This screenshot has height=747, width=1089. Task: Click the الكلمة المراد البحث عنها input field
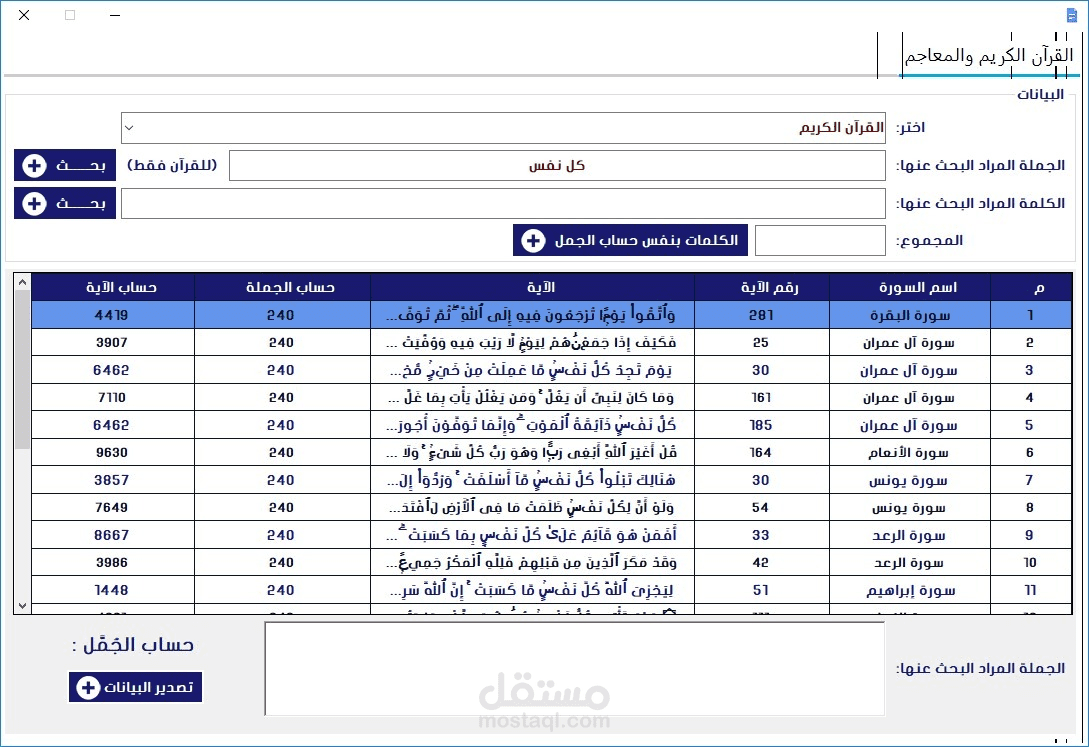[x=503, y=203]
